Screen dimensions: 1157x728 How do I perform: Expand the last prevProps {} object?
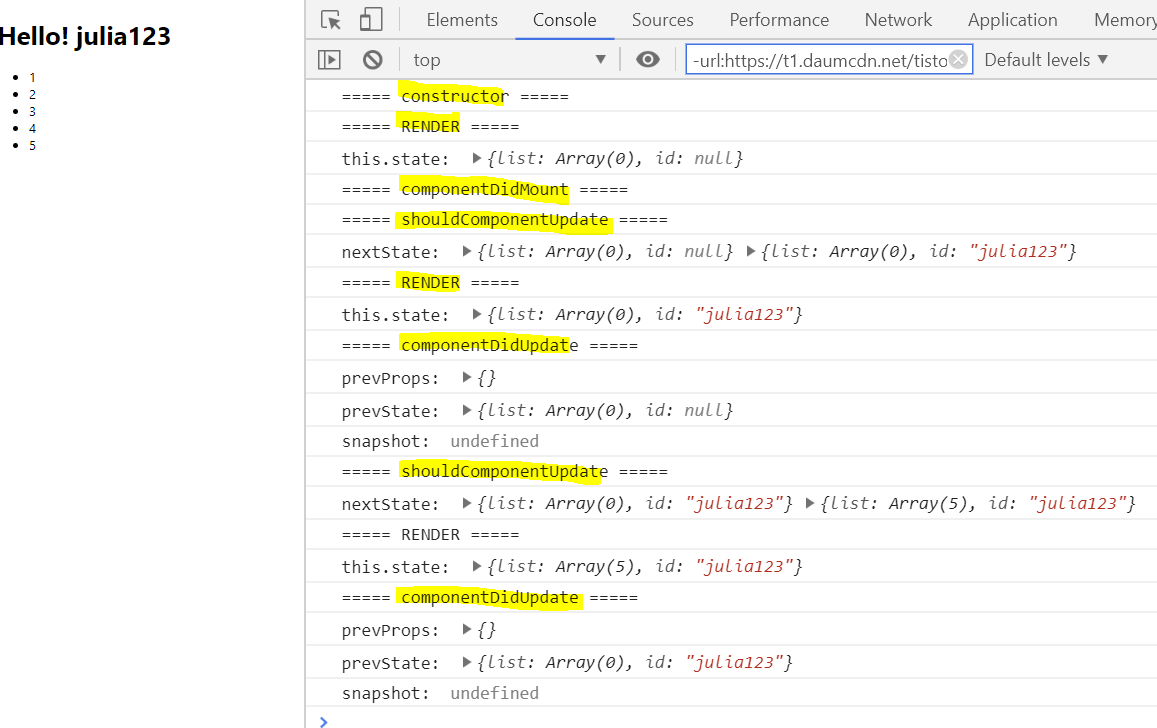(x=466, y=629)
